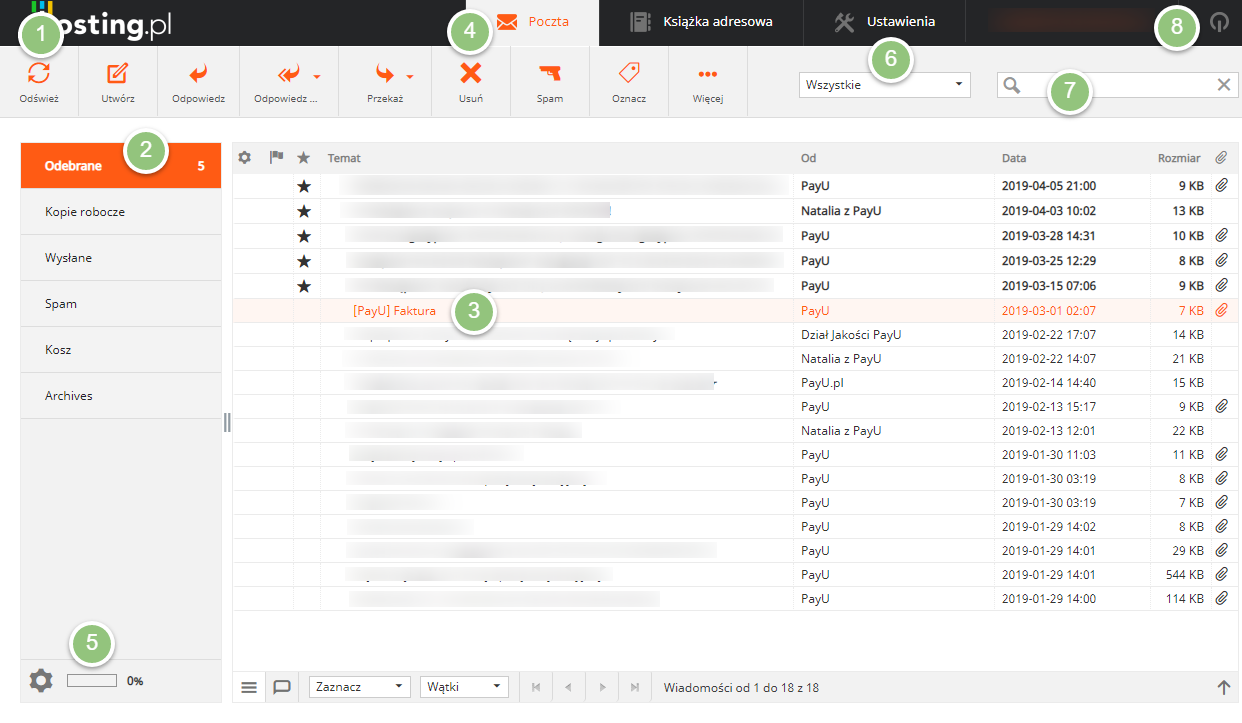Click paperclip on 2019-01-29 14:02 message

coord(1221,527)
